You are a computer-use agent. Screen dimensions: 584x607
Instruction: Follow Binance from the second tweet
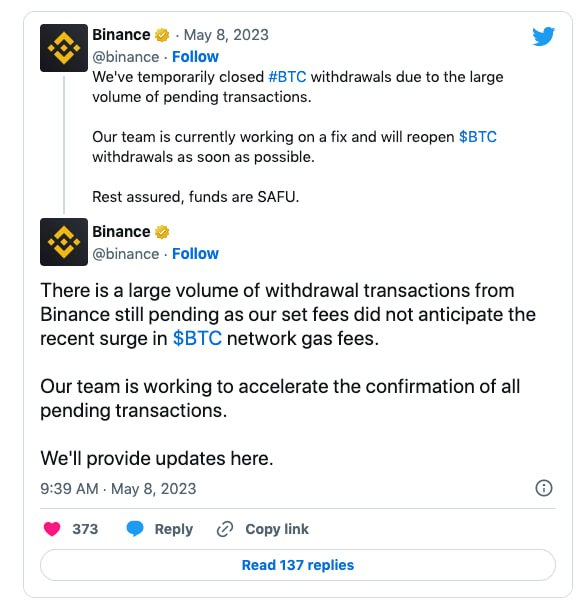pos(195,254)
